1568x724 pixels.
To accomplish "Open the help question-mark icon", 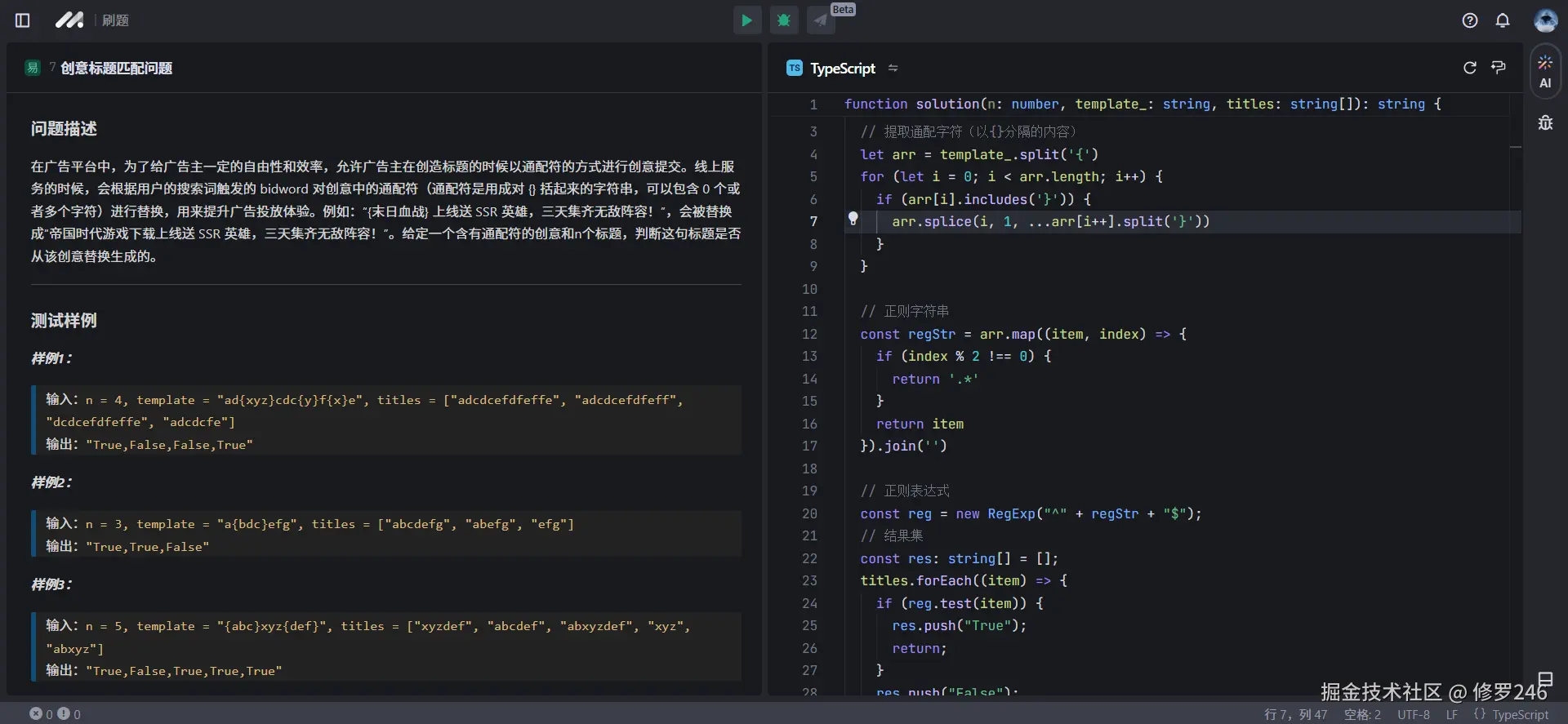I will 1469,20.
